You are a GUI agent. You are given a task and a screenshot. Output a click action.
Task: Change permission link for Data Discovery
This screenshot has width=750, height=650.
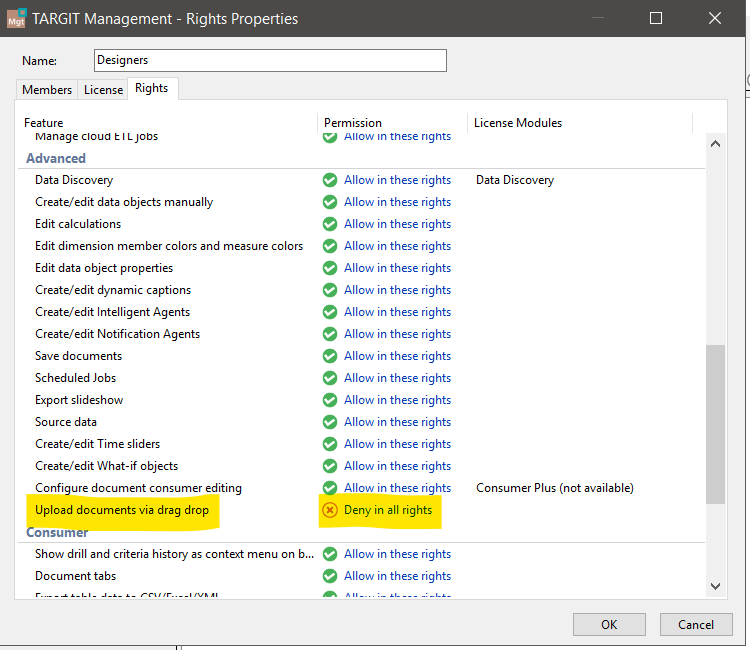397,180
